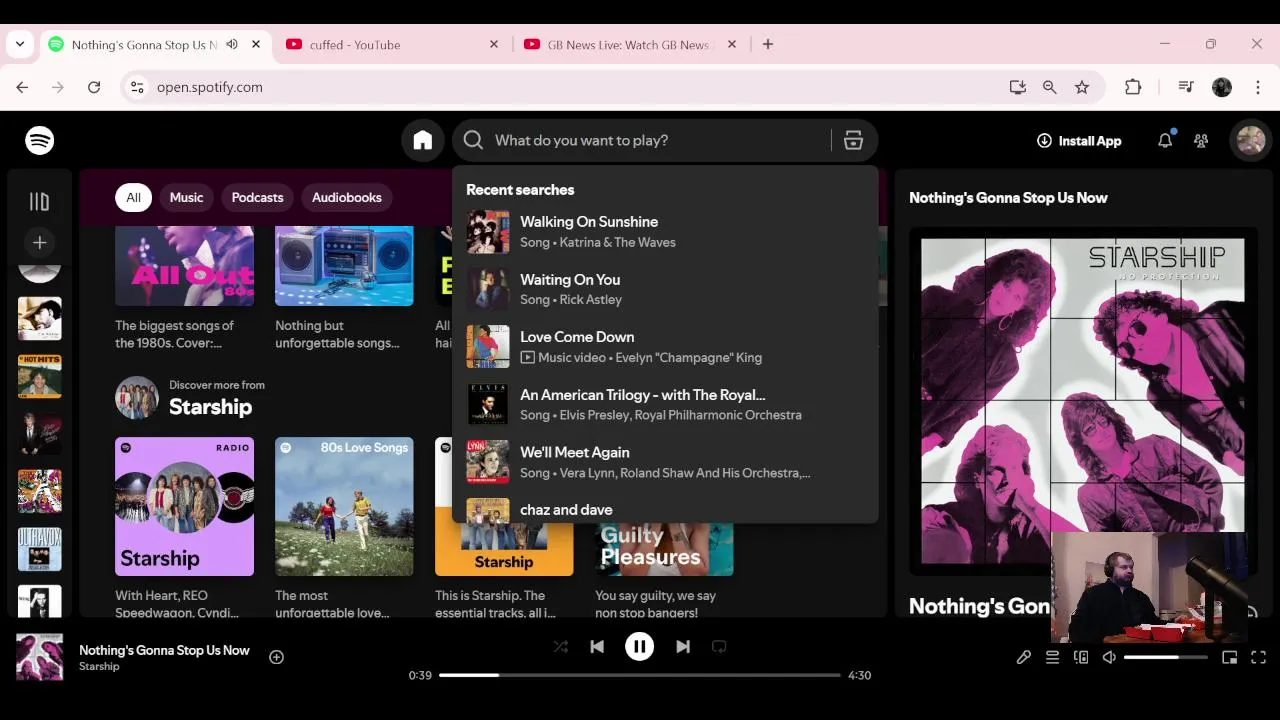Viewport: 1280px width, 720px height.
Task: Select the All filter chip
Action: pyautogui.click(x=133, y=198)
